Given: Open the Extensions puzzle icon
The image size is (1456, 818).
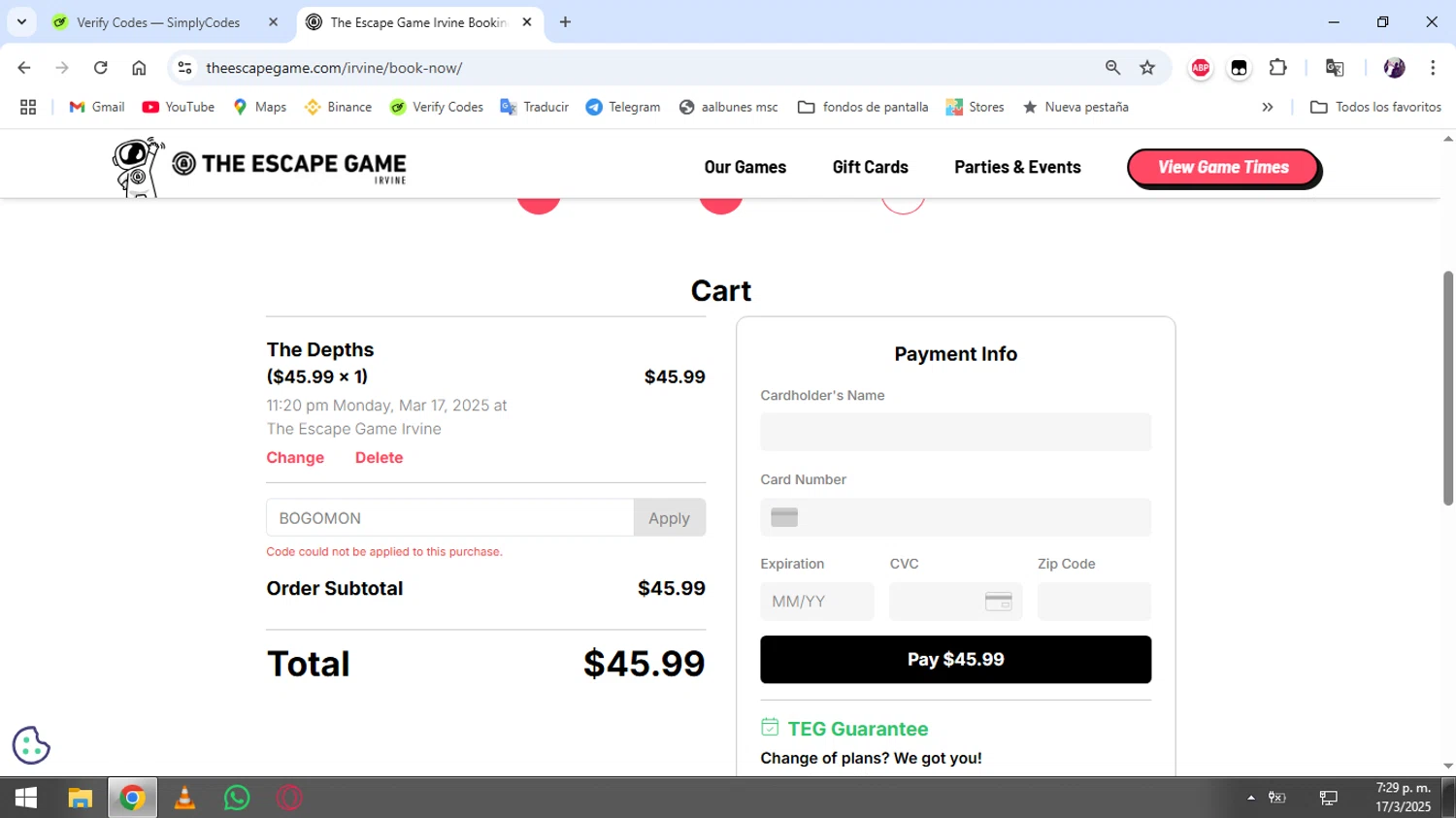Looking at the screenshot, I should click(x=1277, y=68).
